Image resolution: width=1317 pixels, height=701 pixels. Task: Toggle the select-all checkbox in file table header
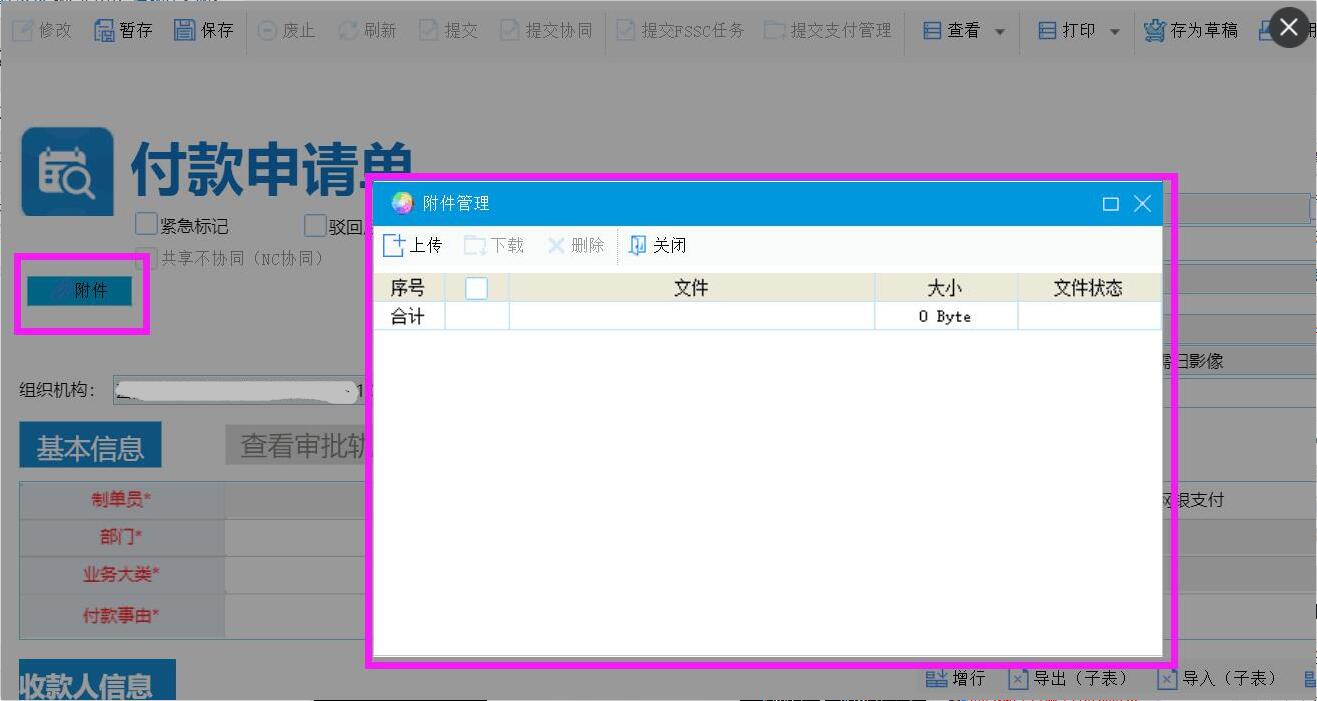coord(477,288)
